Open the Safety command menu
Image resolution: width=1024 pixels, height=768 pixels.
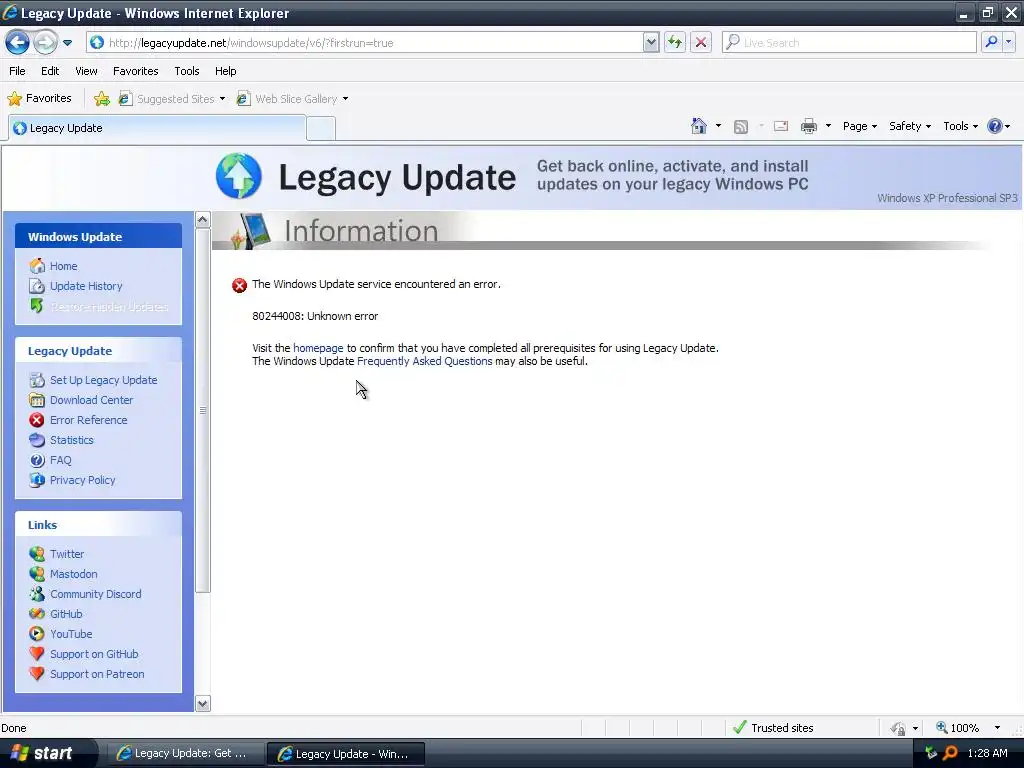pos(910,126)
